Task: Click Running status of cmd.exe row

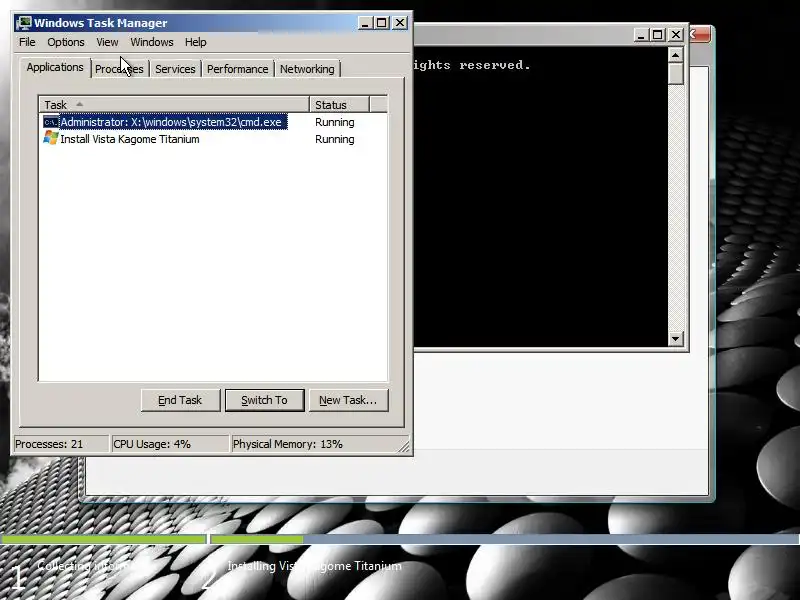Action: click(x=335, y=122)
